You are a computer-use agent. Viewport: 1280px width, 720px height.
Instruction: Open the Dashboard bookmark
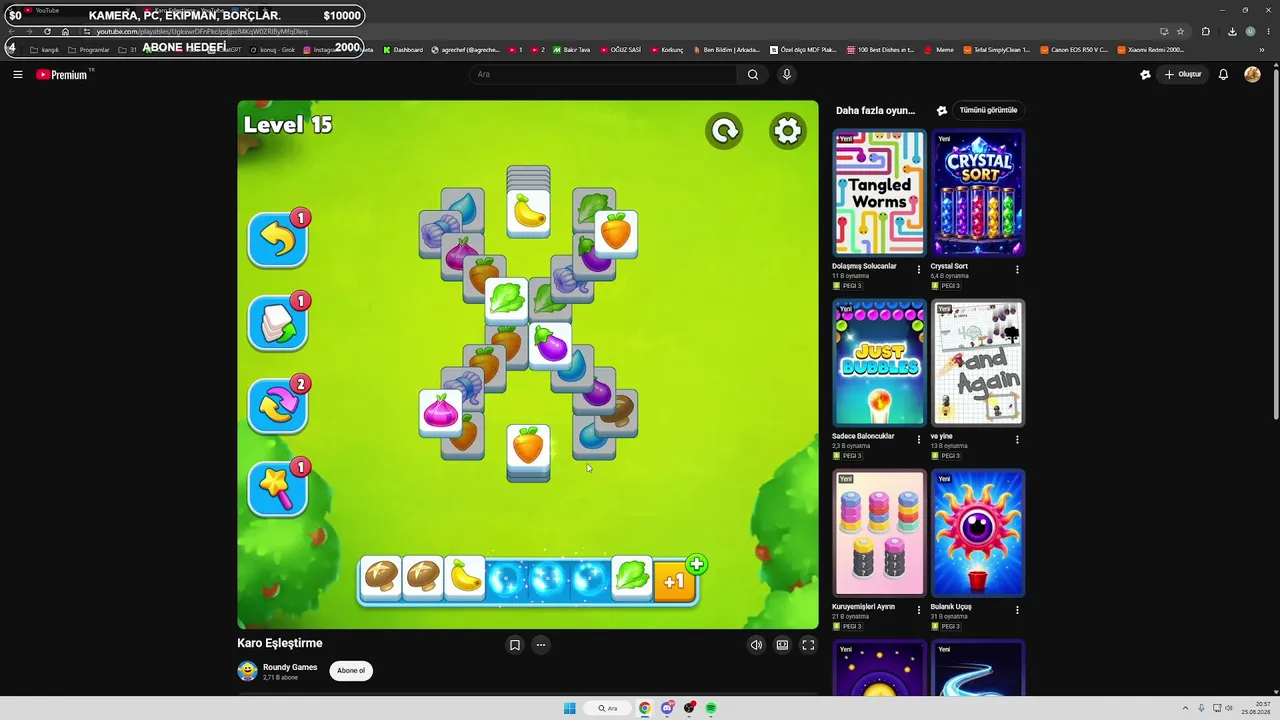pos(403,50)
